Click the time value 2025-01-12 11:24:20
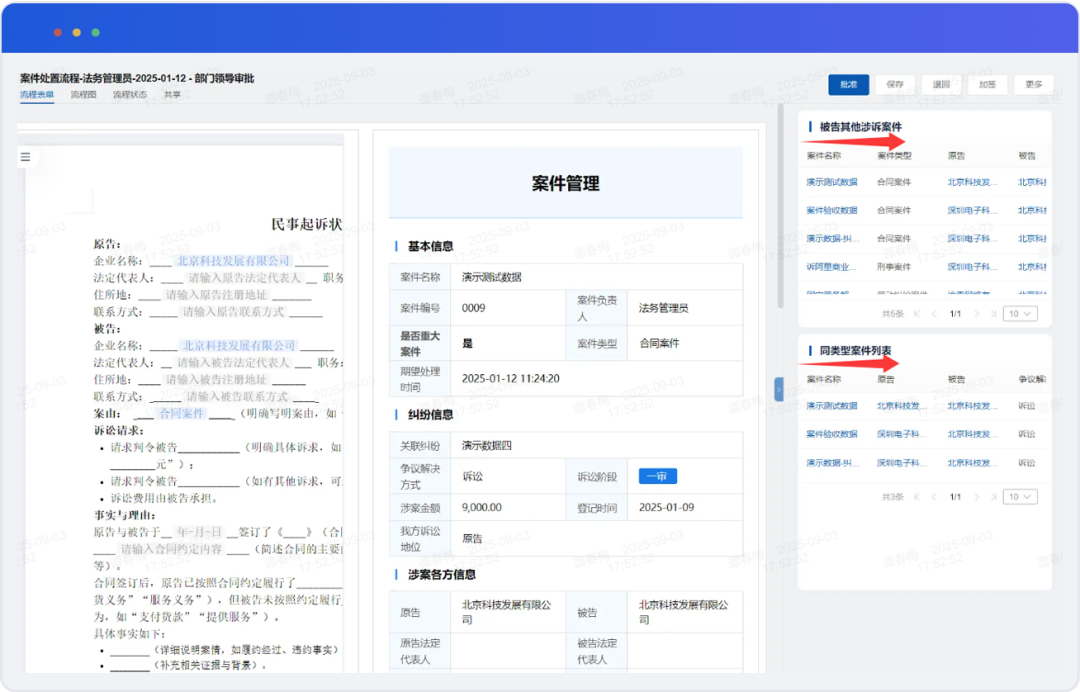Viewport: 1080px width, 692px height. (510, 379)
